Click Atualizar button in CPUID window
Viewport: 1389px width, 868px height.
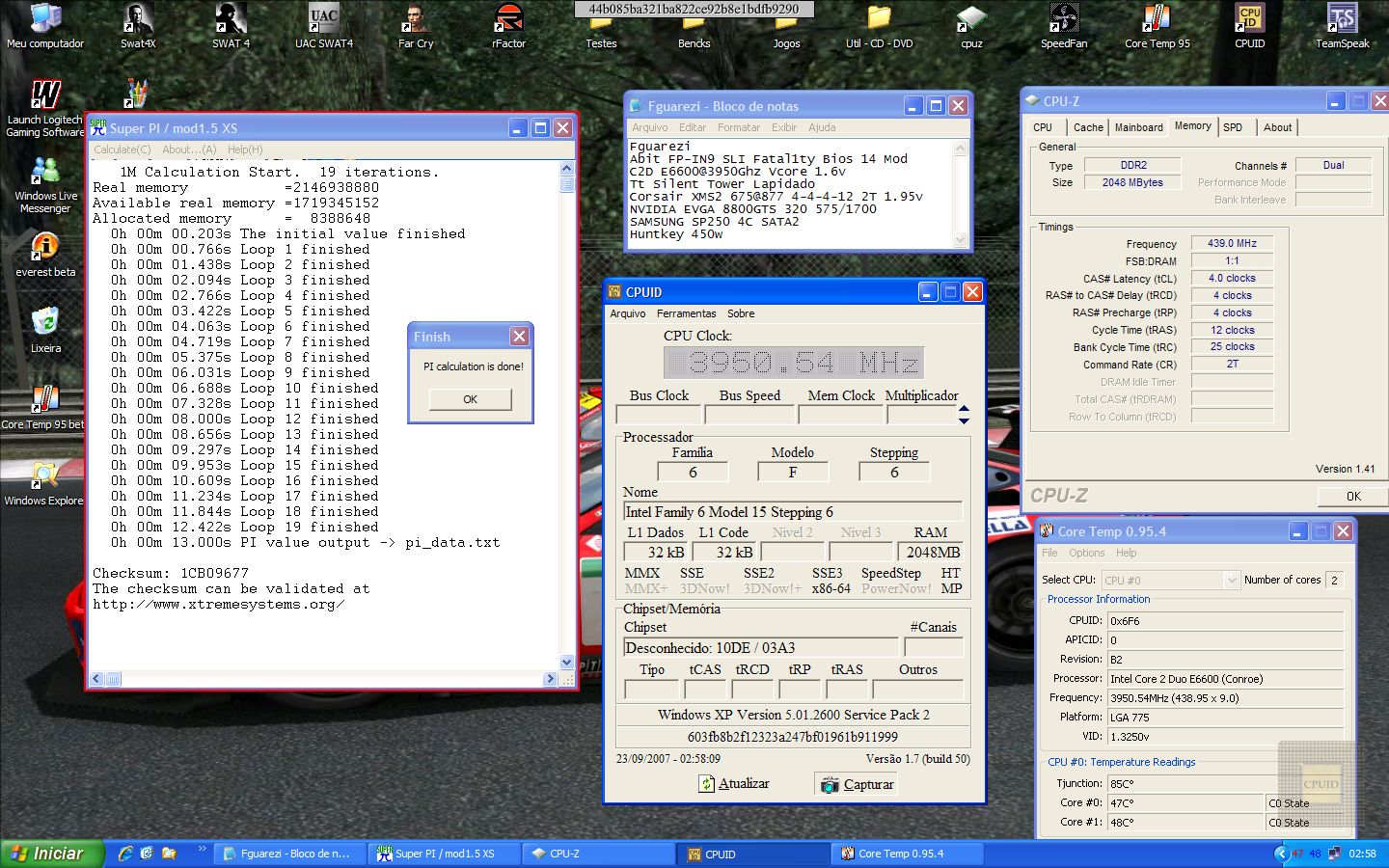(x=735, y=784)
